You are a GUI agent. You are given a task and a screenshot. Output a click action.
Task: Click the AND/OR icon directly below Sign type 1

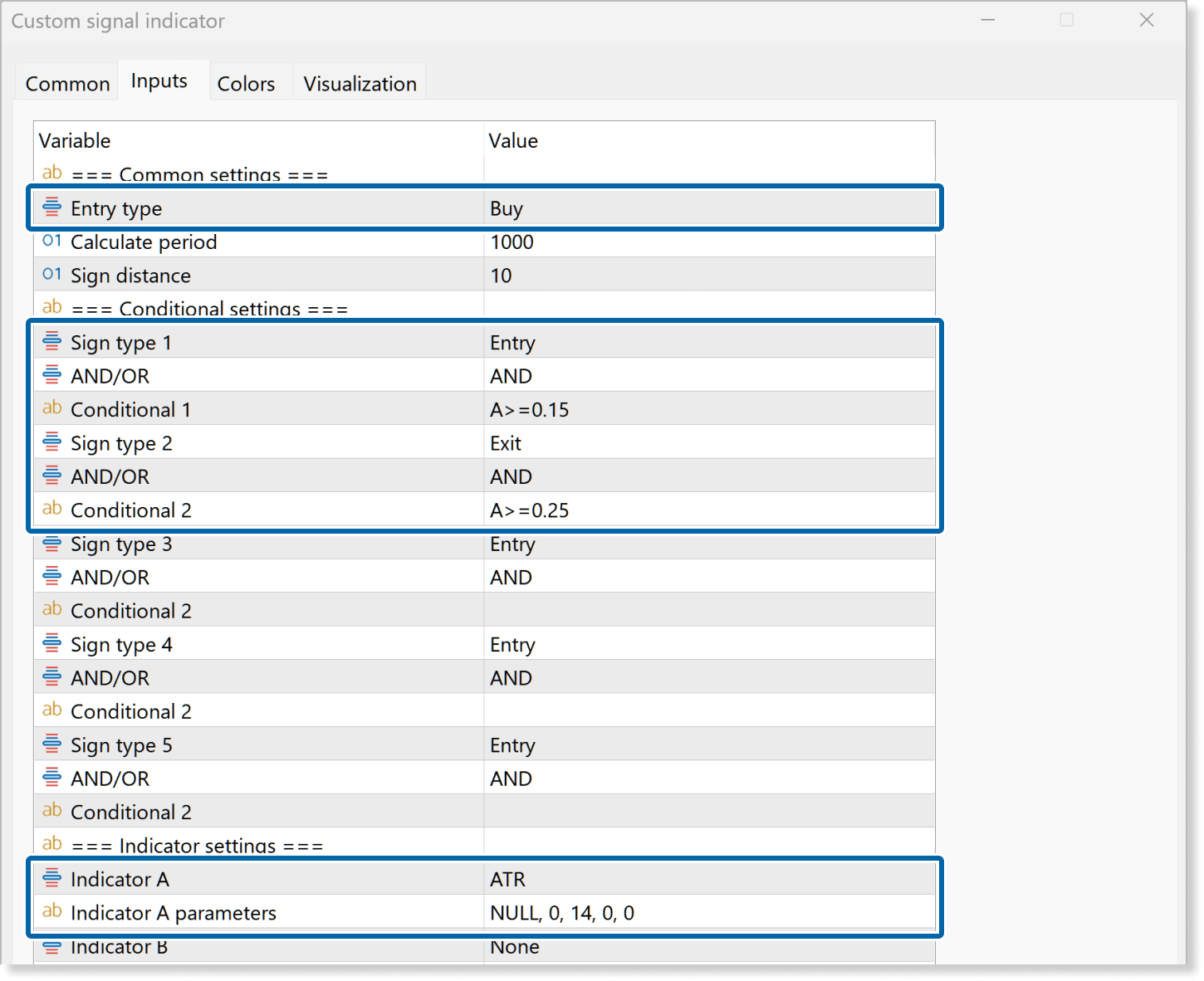coord(51,374)
